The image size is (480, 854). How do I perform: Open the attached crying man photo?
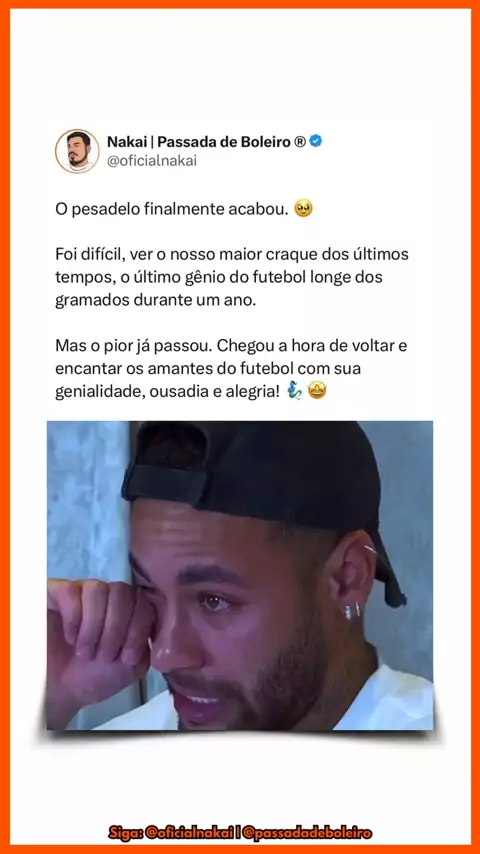[x=240, y=575]
